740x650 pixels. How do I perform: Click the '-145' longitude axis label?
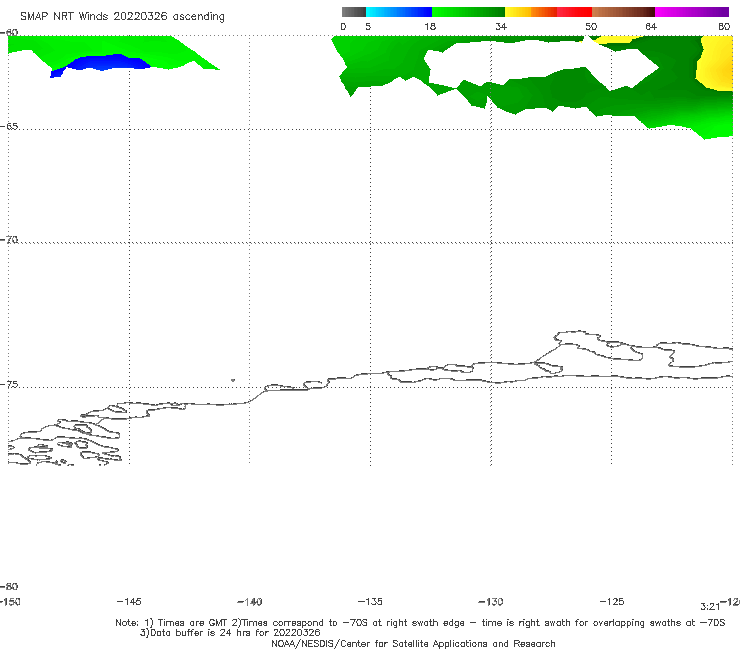tap(129, 602)
